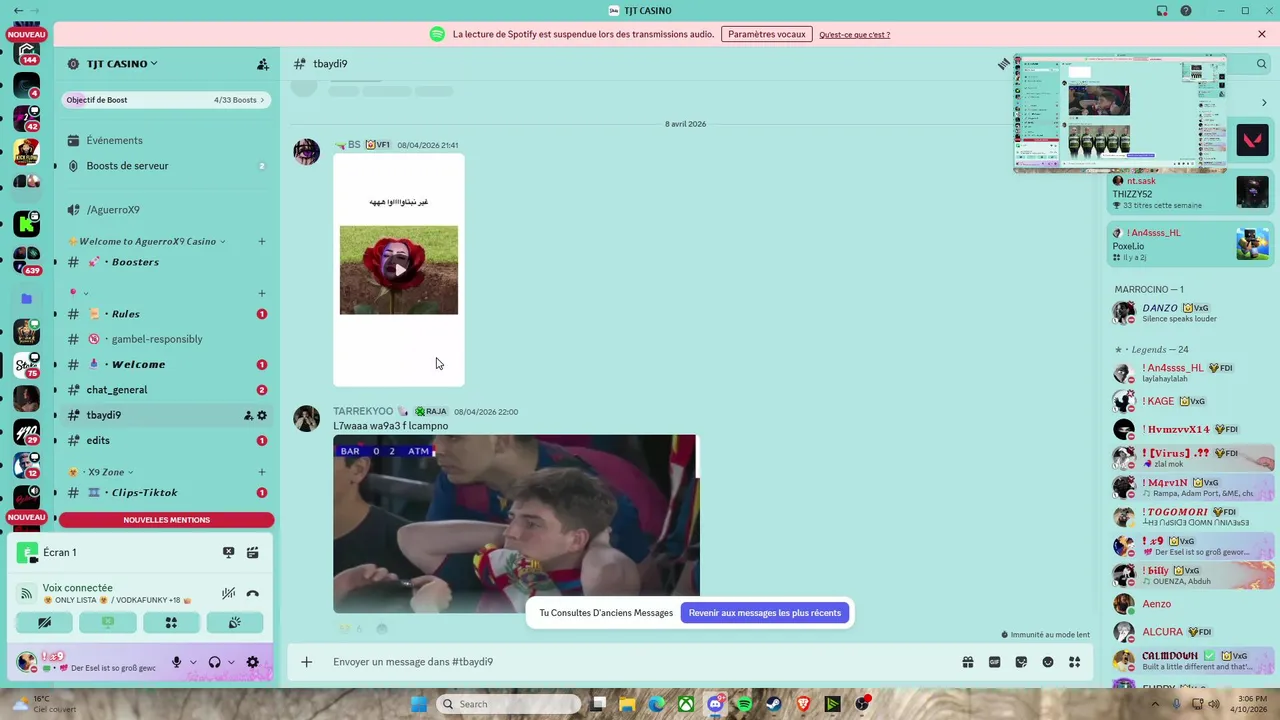Click the plus attach button in message bar
Screen dimensions: 1280x720
pyautogui.click(x=307, y=662)
